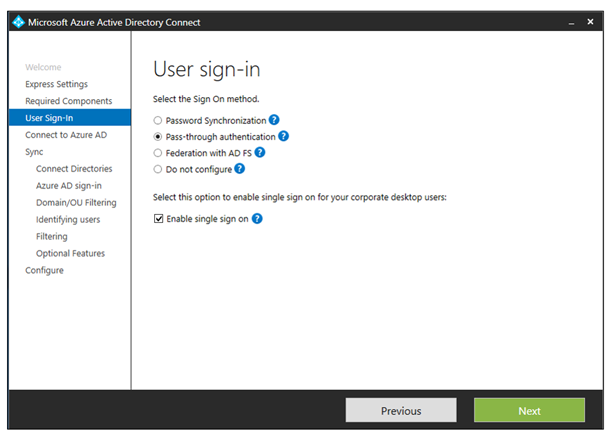Select Password Synchronization radio button

pos(158,120)
